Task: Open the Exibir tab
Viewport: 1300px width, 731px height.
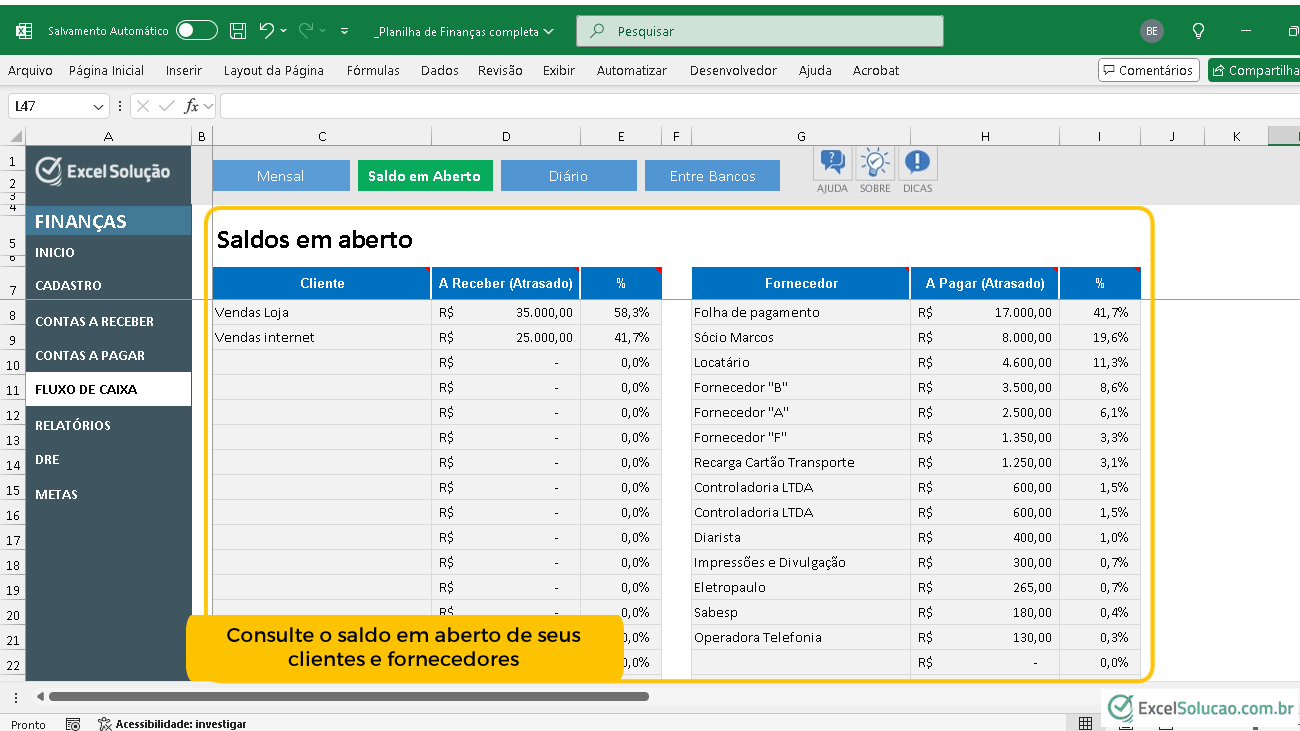Action: (x=559, y=71)
